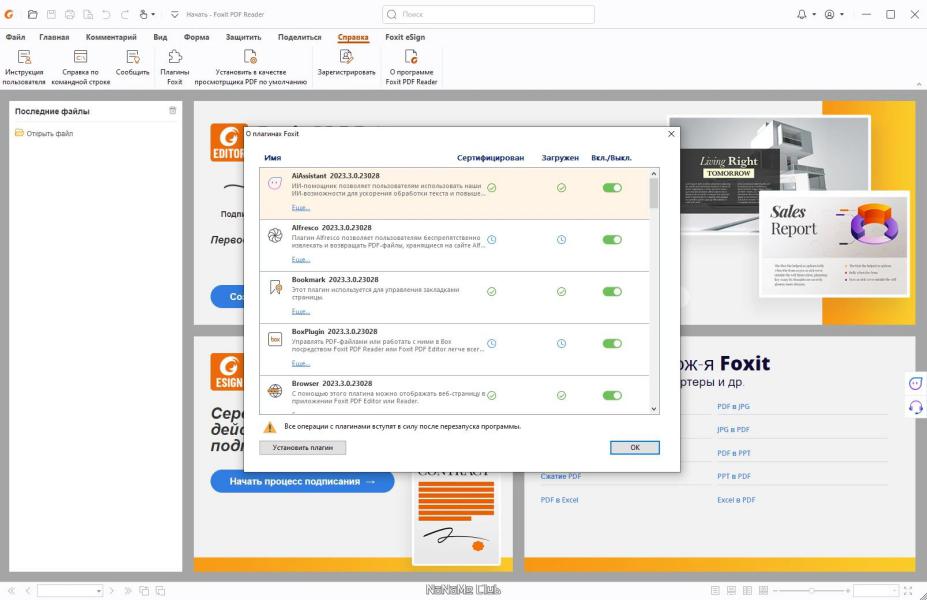
Task: Click full screen icon in status bar
Action: [x=908, y=591]
